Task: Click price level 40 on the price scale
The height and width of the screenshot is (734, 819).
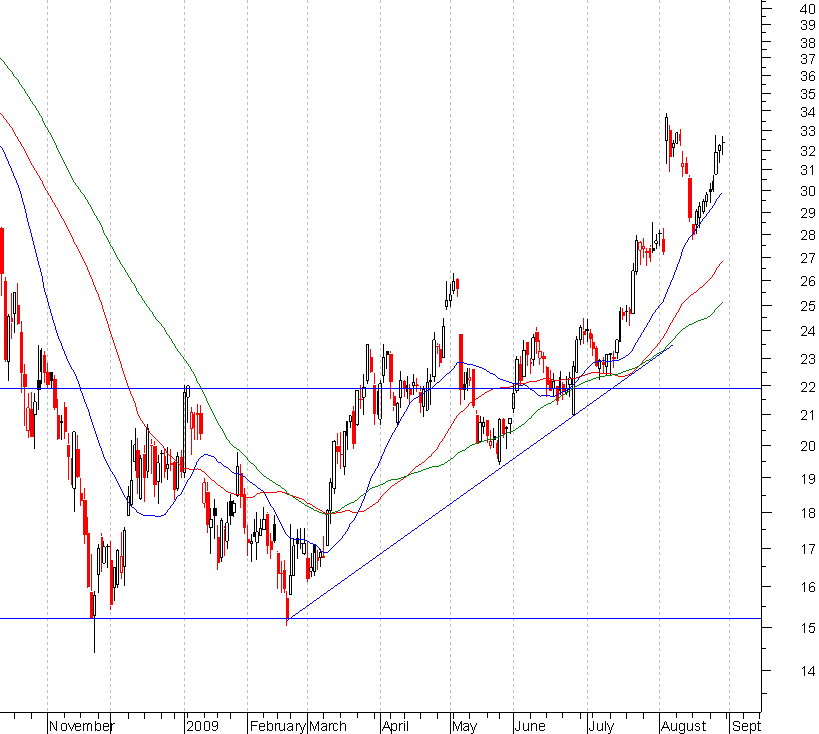Action: (x=808, y=8)
